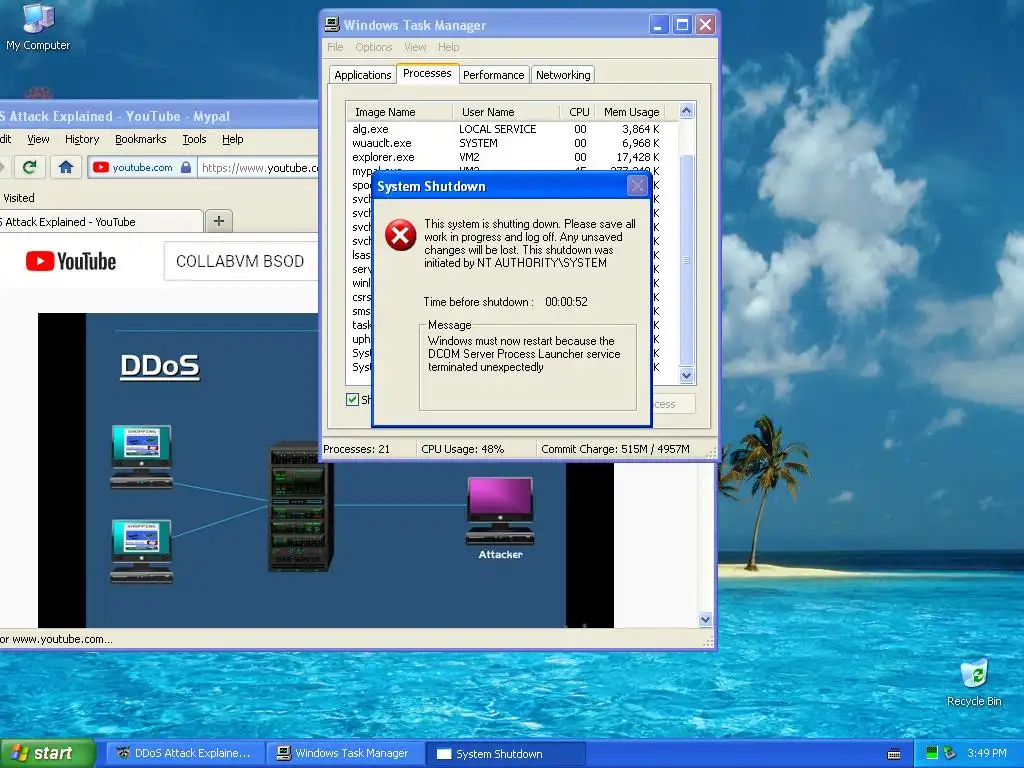1024x768 pixels.
Task: Click red error icon in Shutdown dialog
Action: click(x=400, y=235)
